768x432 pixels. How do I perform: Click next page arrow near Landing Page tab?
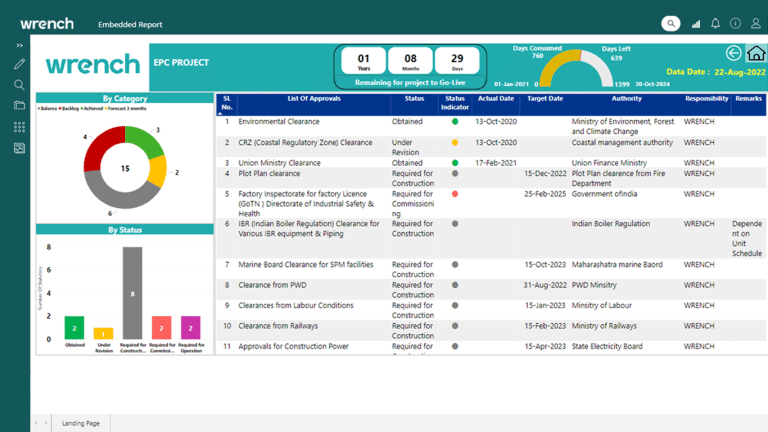46,423
